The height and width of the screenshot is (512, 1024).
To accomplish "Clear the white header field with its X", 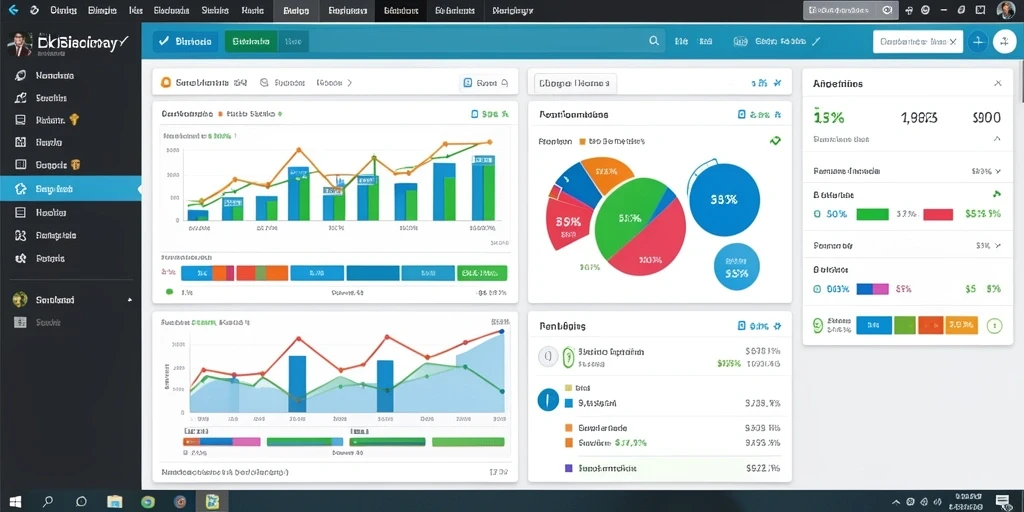I will coord(953,41).
